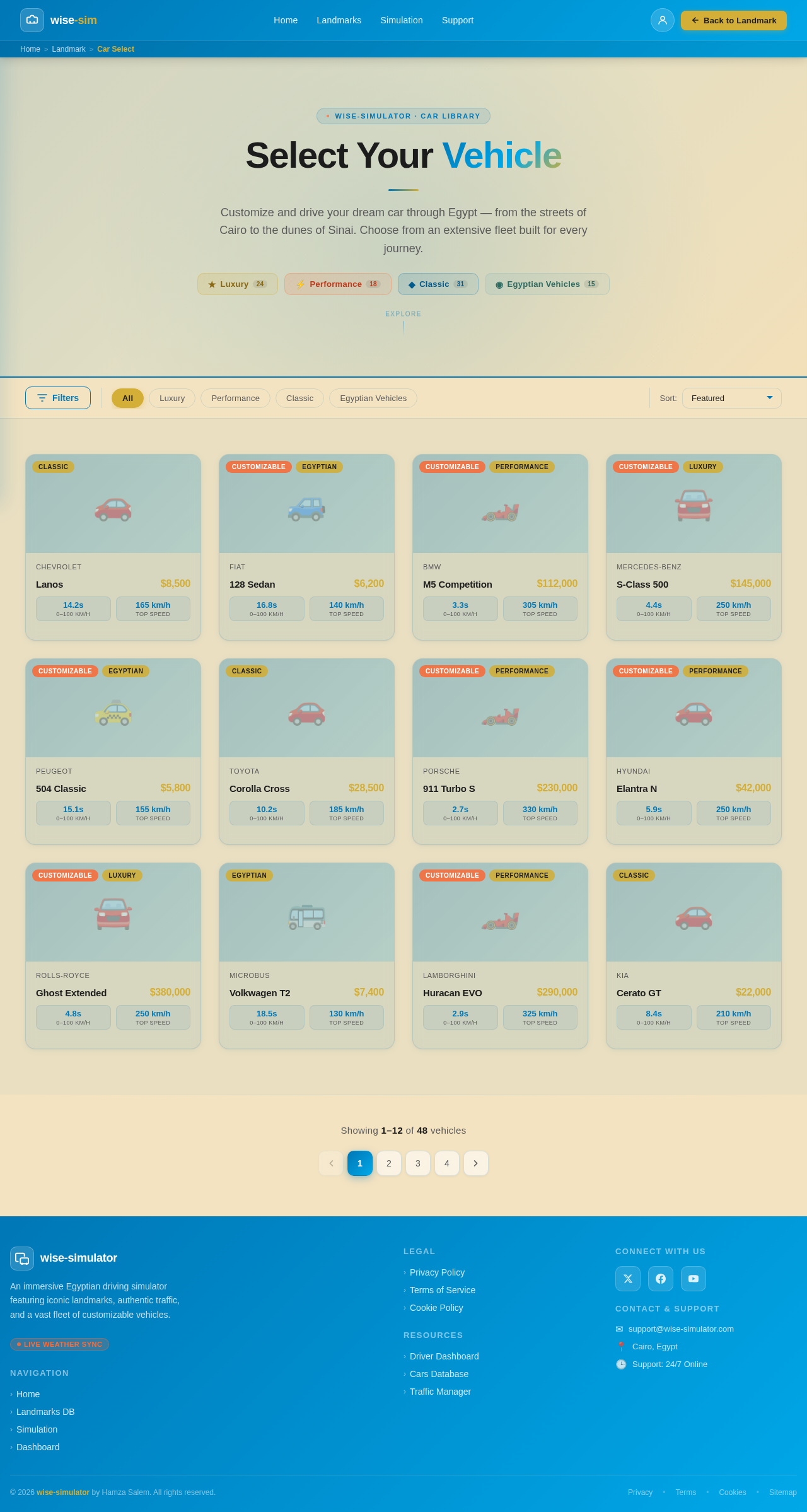Go to pagination page 3
Image resolution: width=807 pixels, height=1512 pixels.
point(418,1163)
